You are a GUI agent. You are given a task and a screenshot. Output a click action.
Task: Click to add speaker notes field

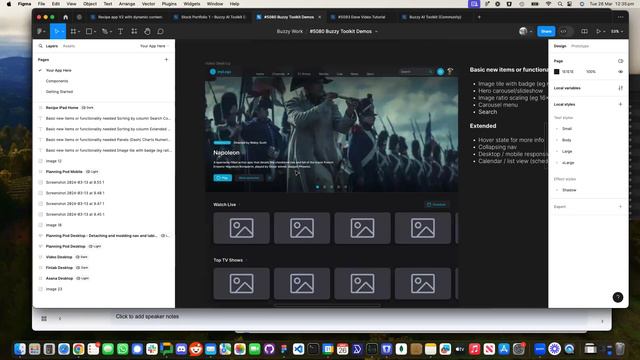pos(147,316)
